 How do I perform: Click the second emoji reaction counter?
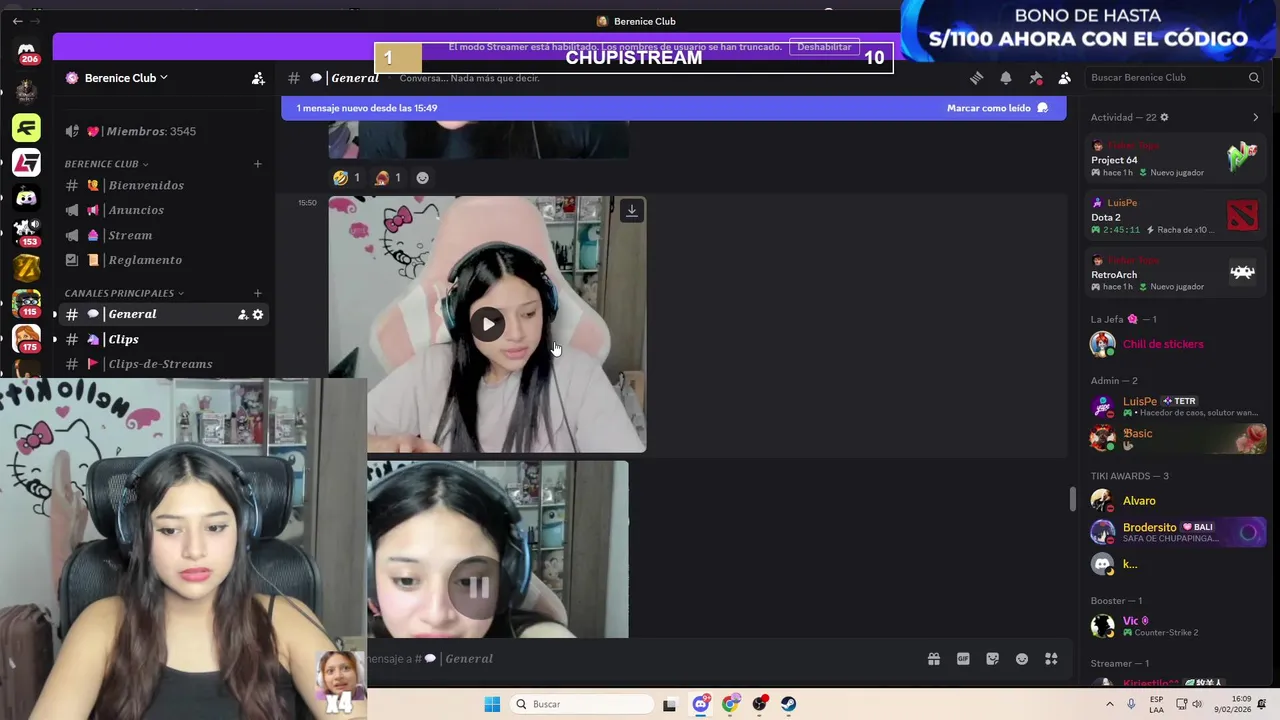[388, 178]
